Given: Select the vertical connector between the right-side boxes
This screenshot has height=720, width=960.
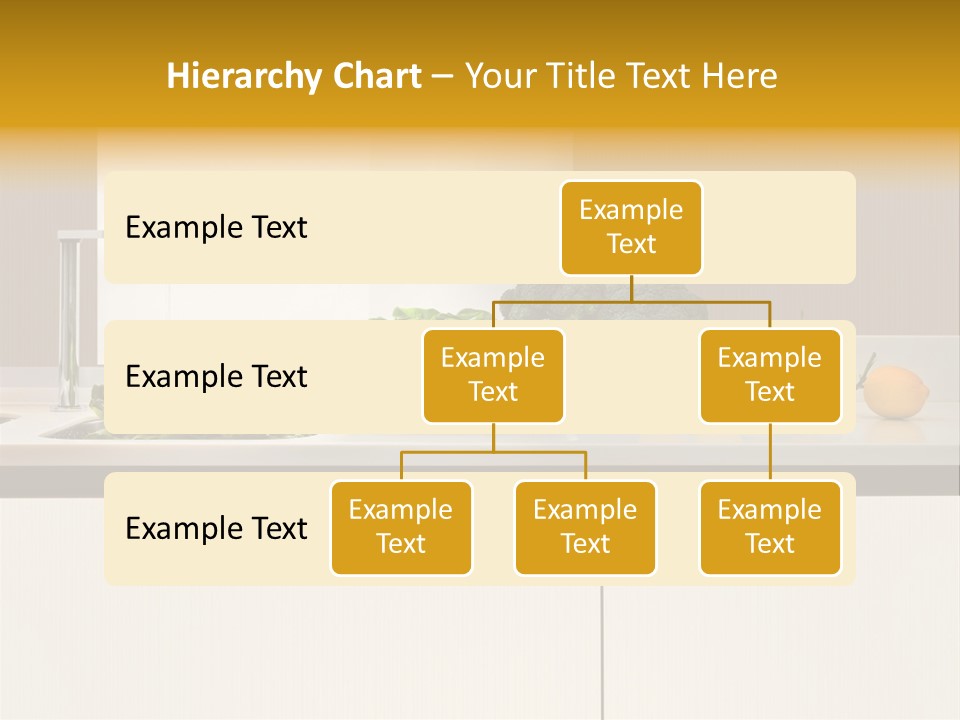Looking at the screenshot, I should [x=770, y=452].
